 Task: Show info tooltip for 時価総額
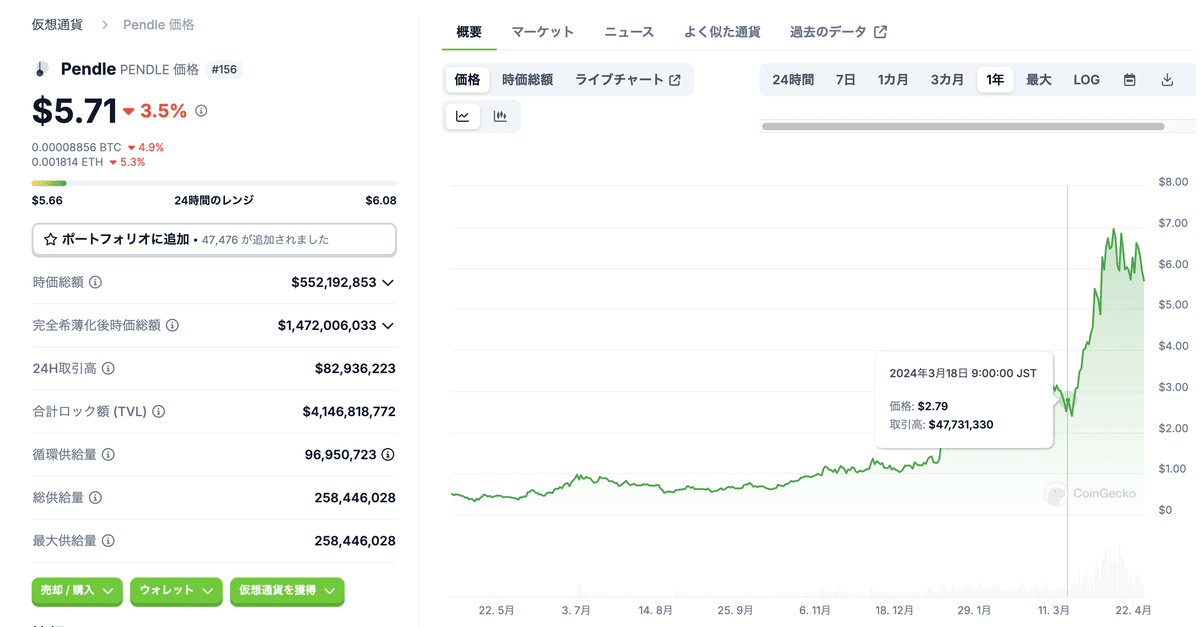click(95, 283)
